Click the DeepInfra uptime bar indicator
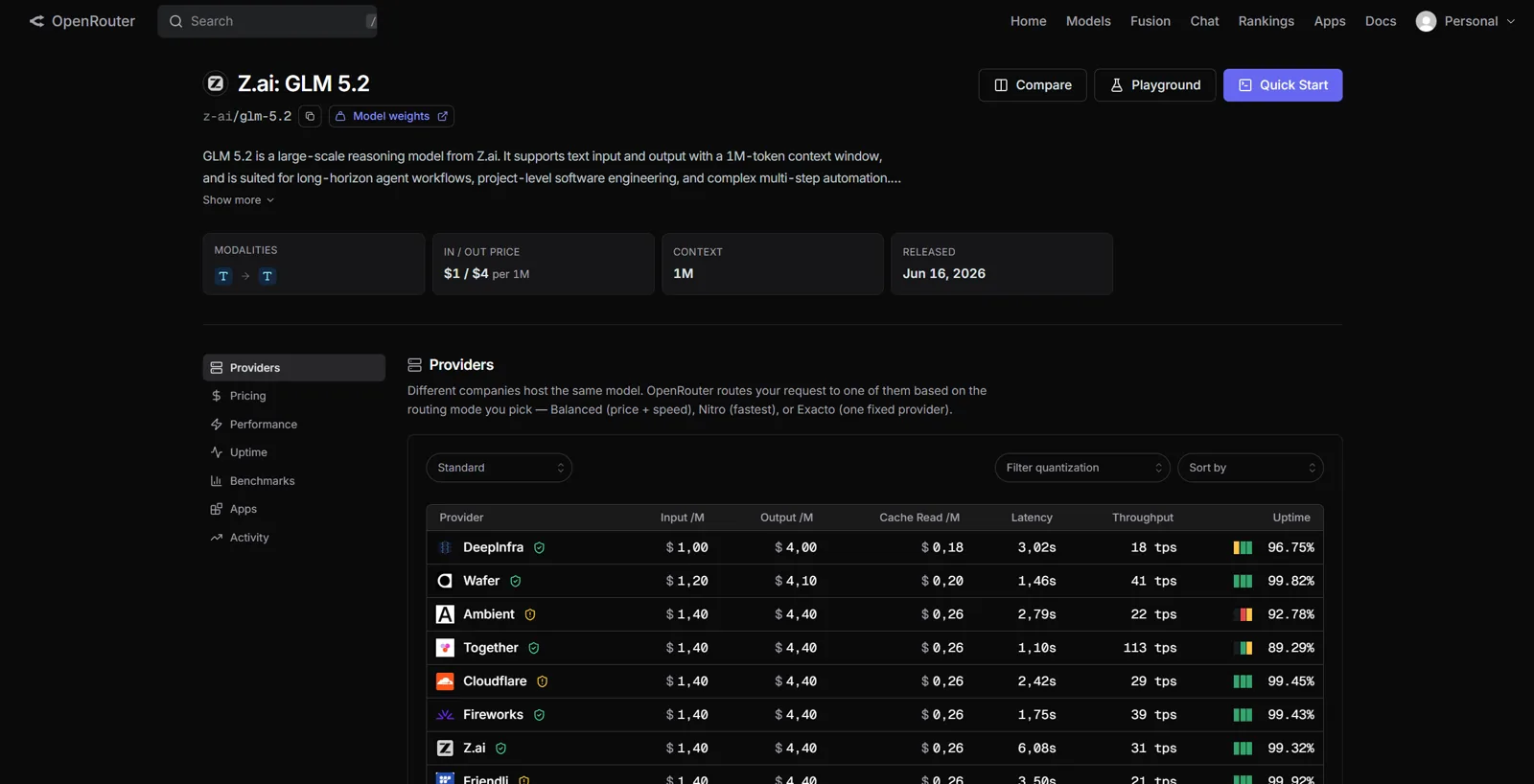This screenshot has width=1534, height=784. tap(1243, 548)
